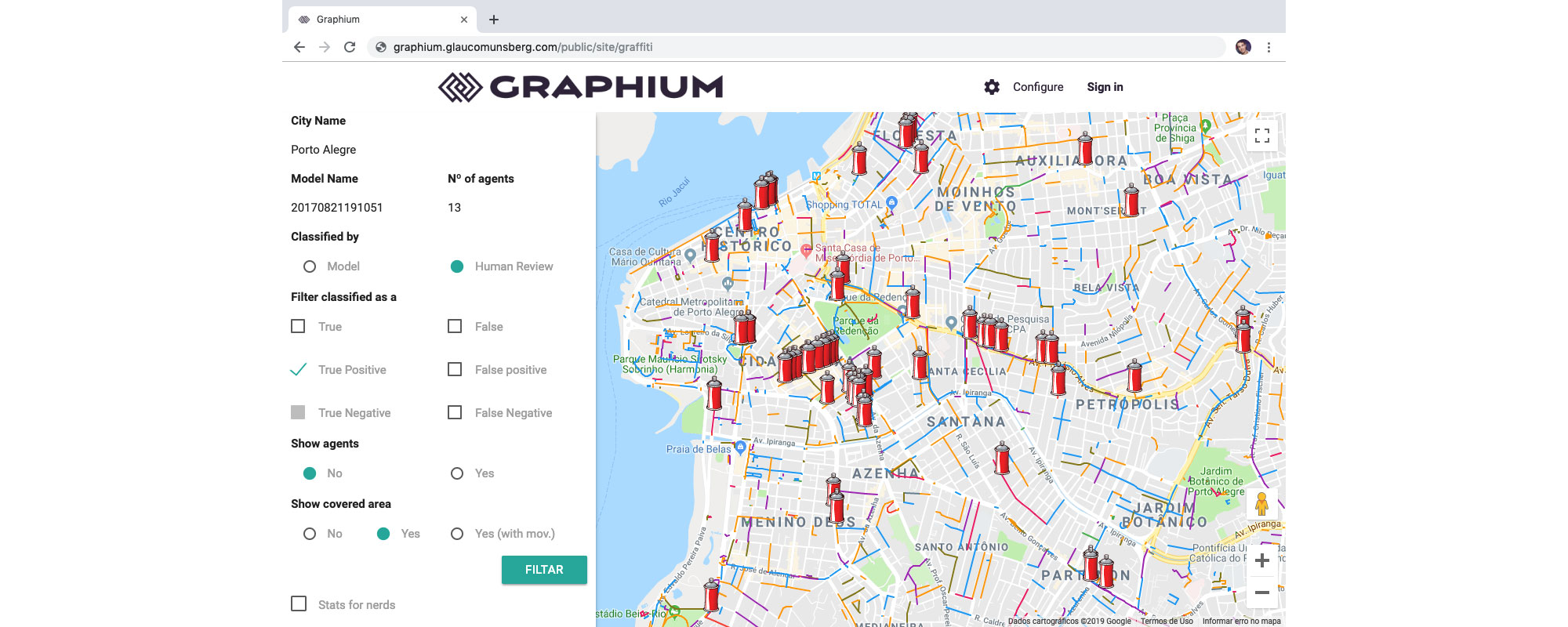The image size is (1568, 627).
Task: Go forward in browser history
Action: 325,47
